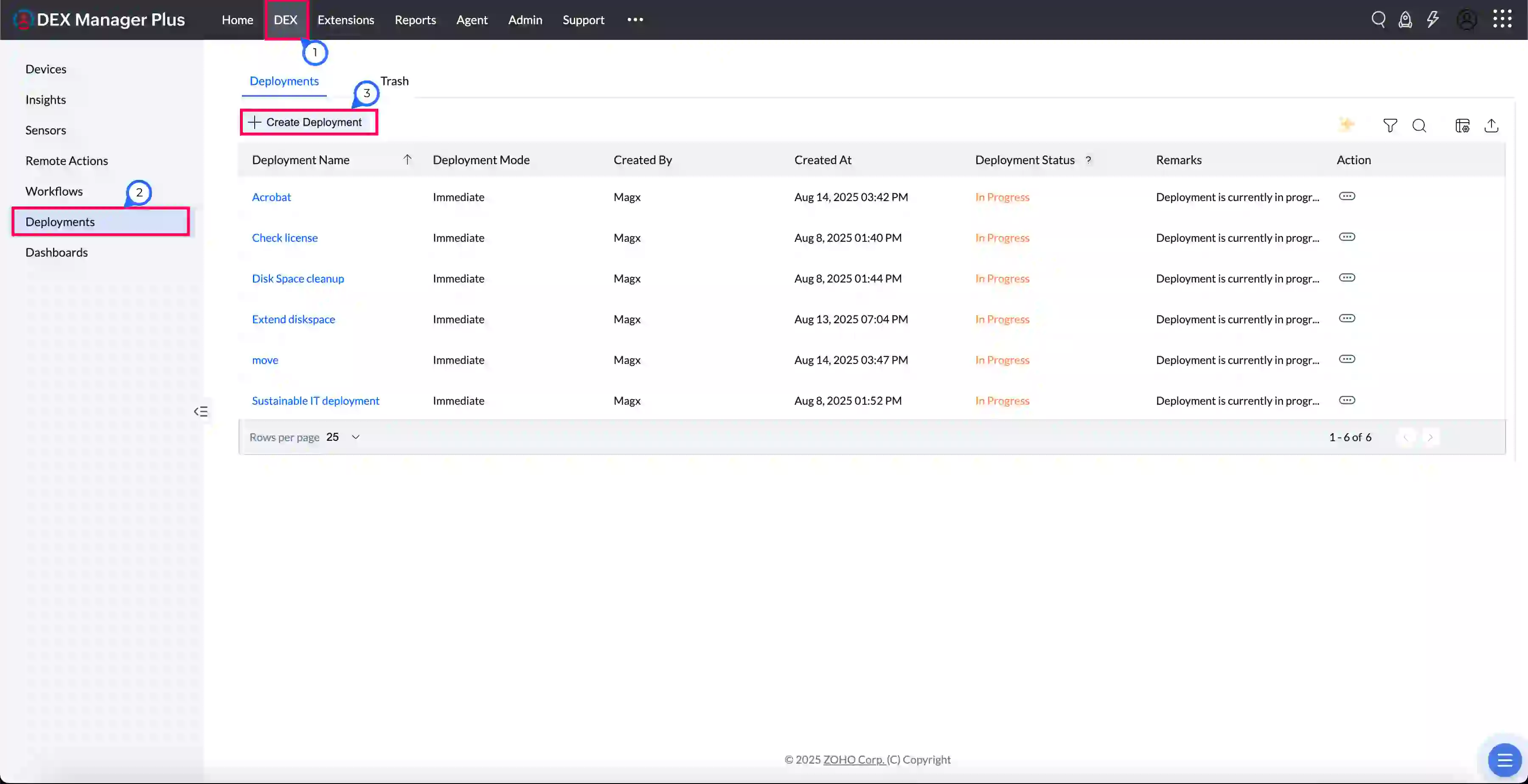Open the DEX menu in the navigation bar

click(285, 19)
